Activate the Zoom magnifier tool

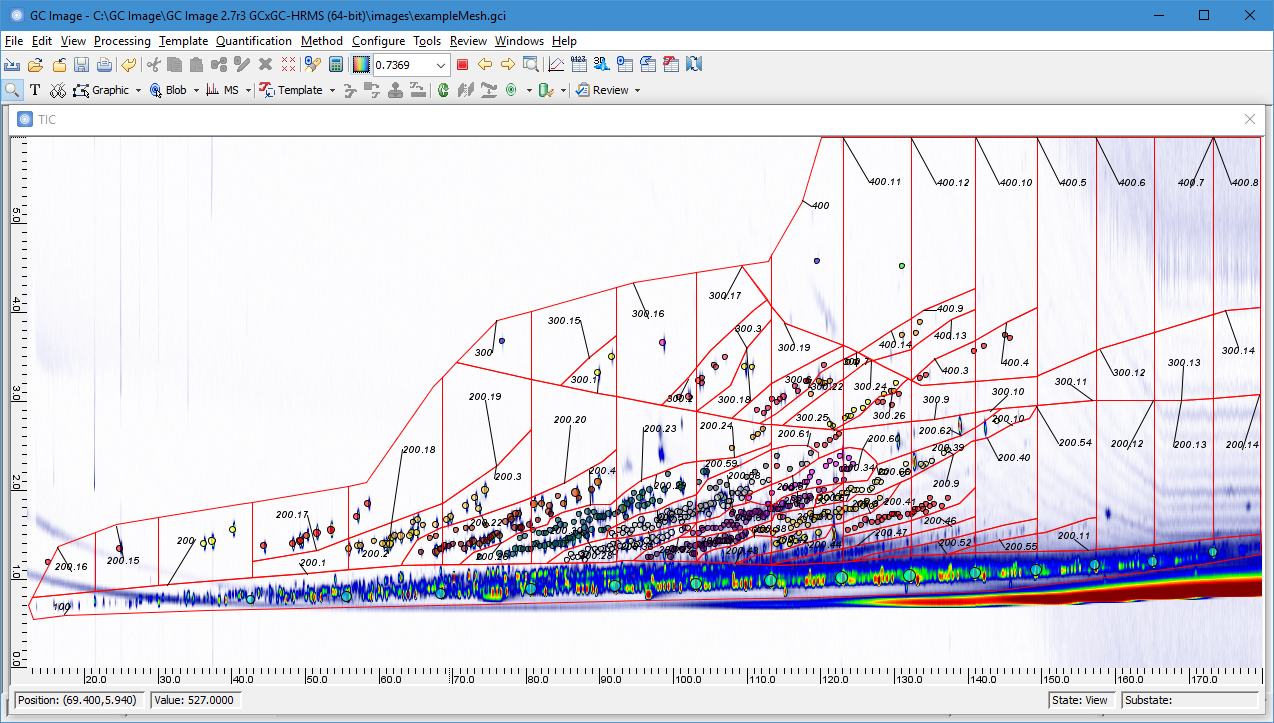pyautogui.click(x=13, y=90)
